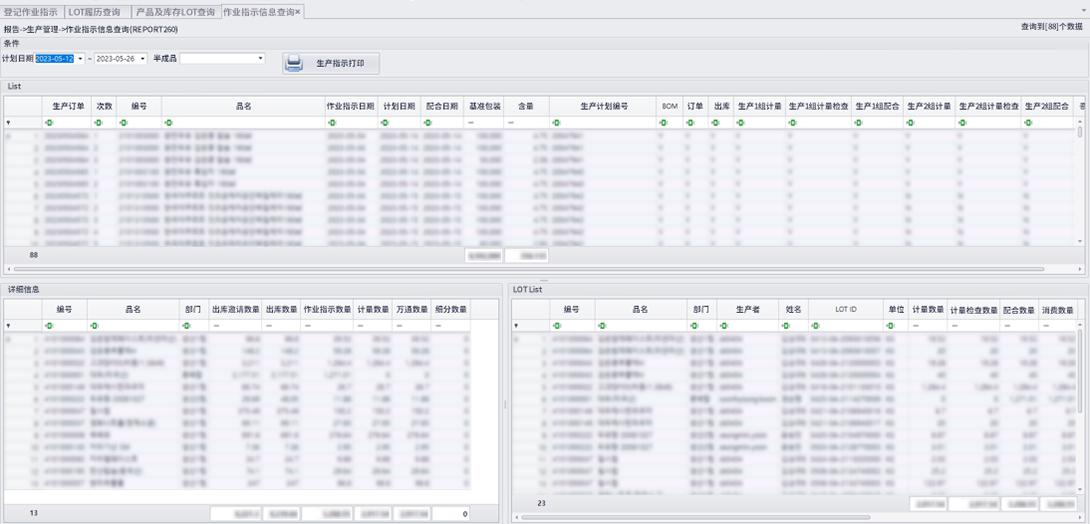This screenshot has height=524, width=1090.
Task: Click the 出库邀请数量 column header
Action: (235, 310)
